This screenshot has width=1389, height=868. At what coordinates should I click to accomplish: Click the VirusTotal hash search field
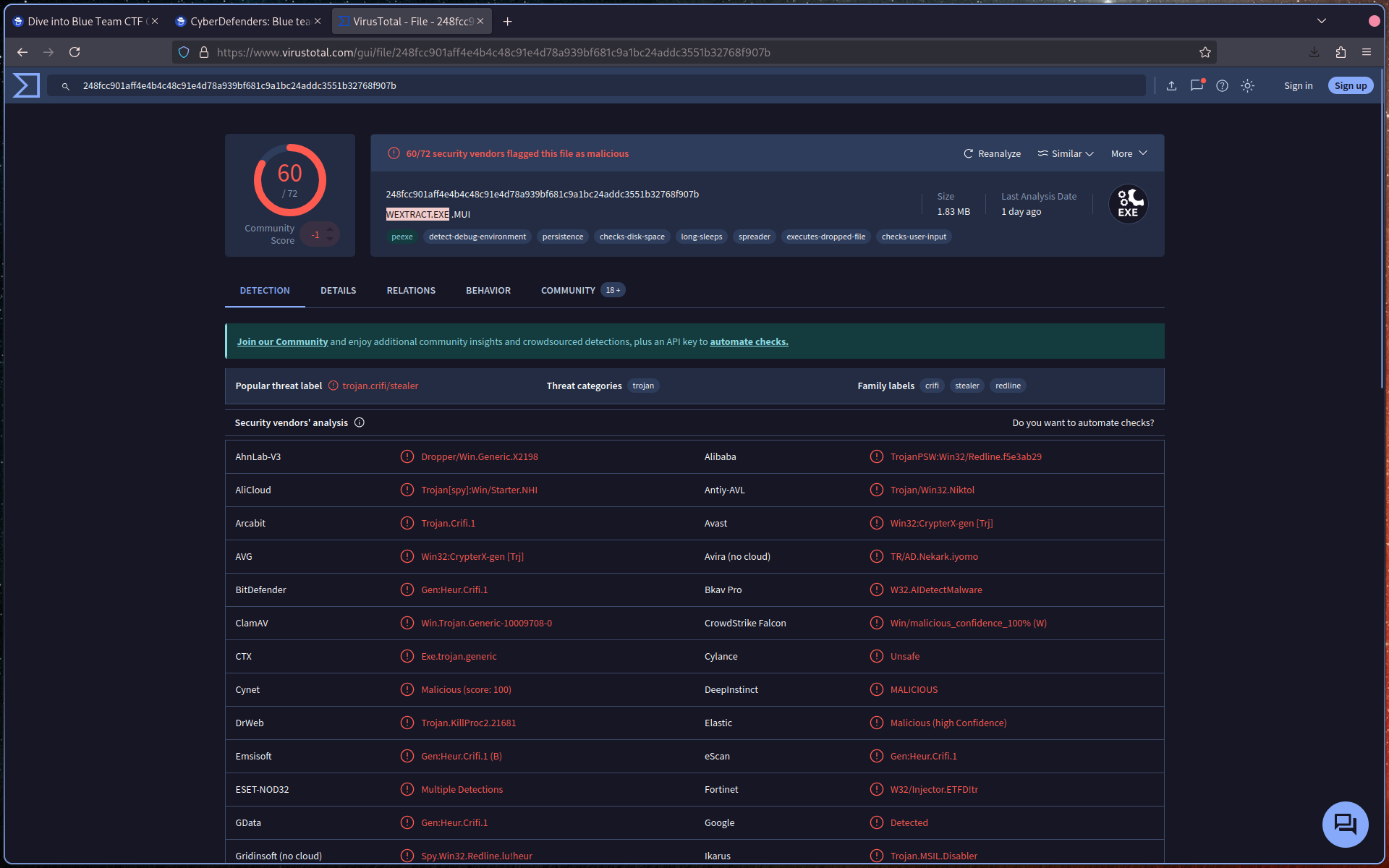tap(596, 85)
